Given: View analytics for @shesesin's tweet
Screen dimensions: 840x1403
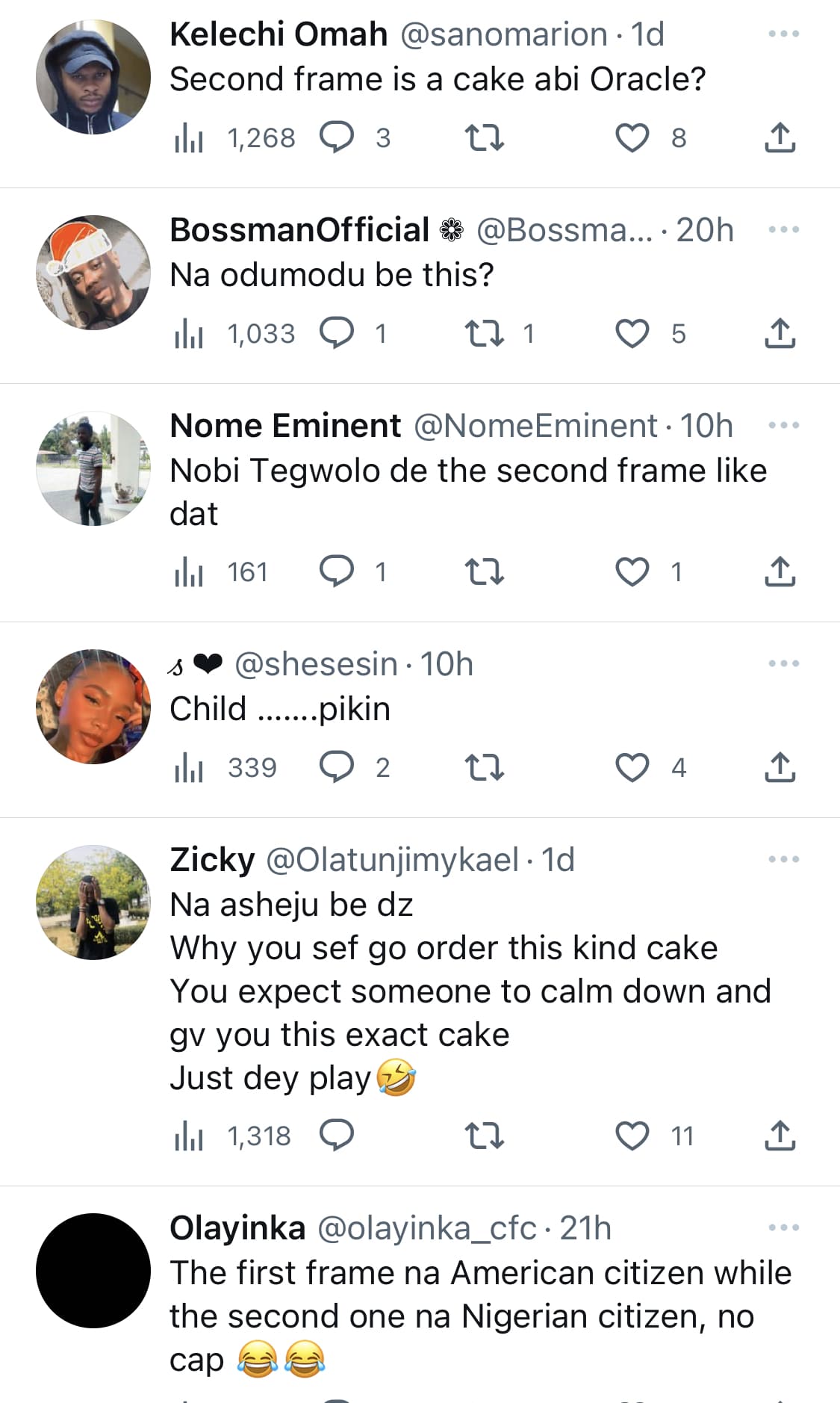Looking at the screenshot, I should pos(189,768).
